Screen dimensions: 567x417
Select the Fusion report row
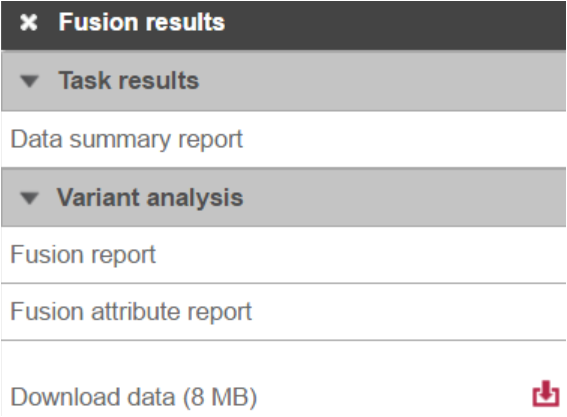[x=284, y=255]
